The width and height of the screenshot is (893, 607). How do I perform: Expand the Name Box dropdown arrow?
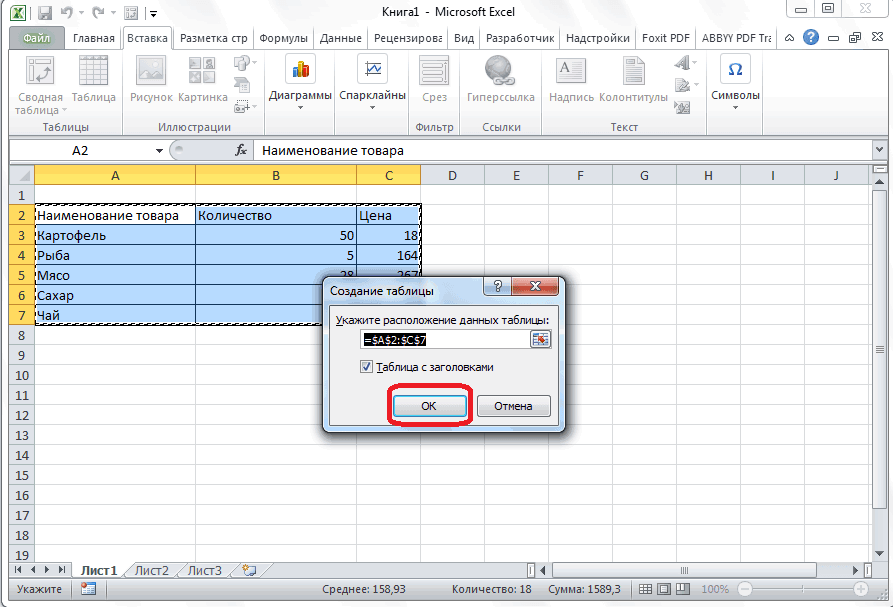point(159,150)
